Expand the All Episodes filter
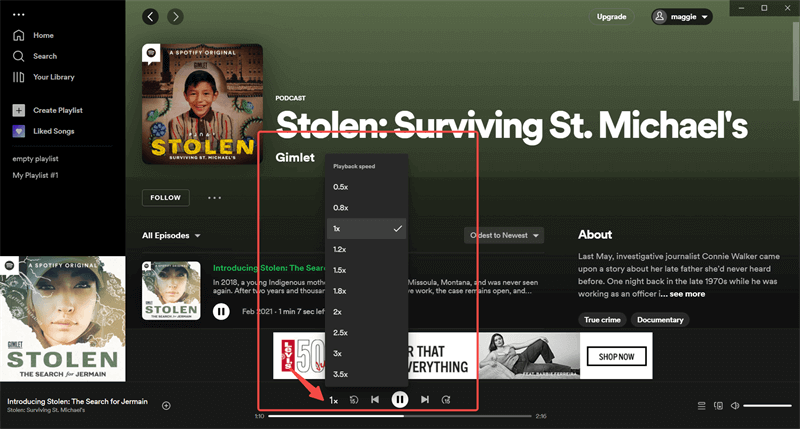The image size is (800, 429). pos(171,236)
